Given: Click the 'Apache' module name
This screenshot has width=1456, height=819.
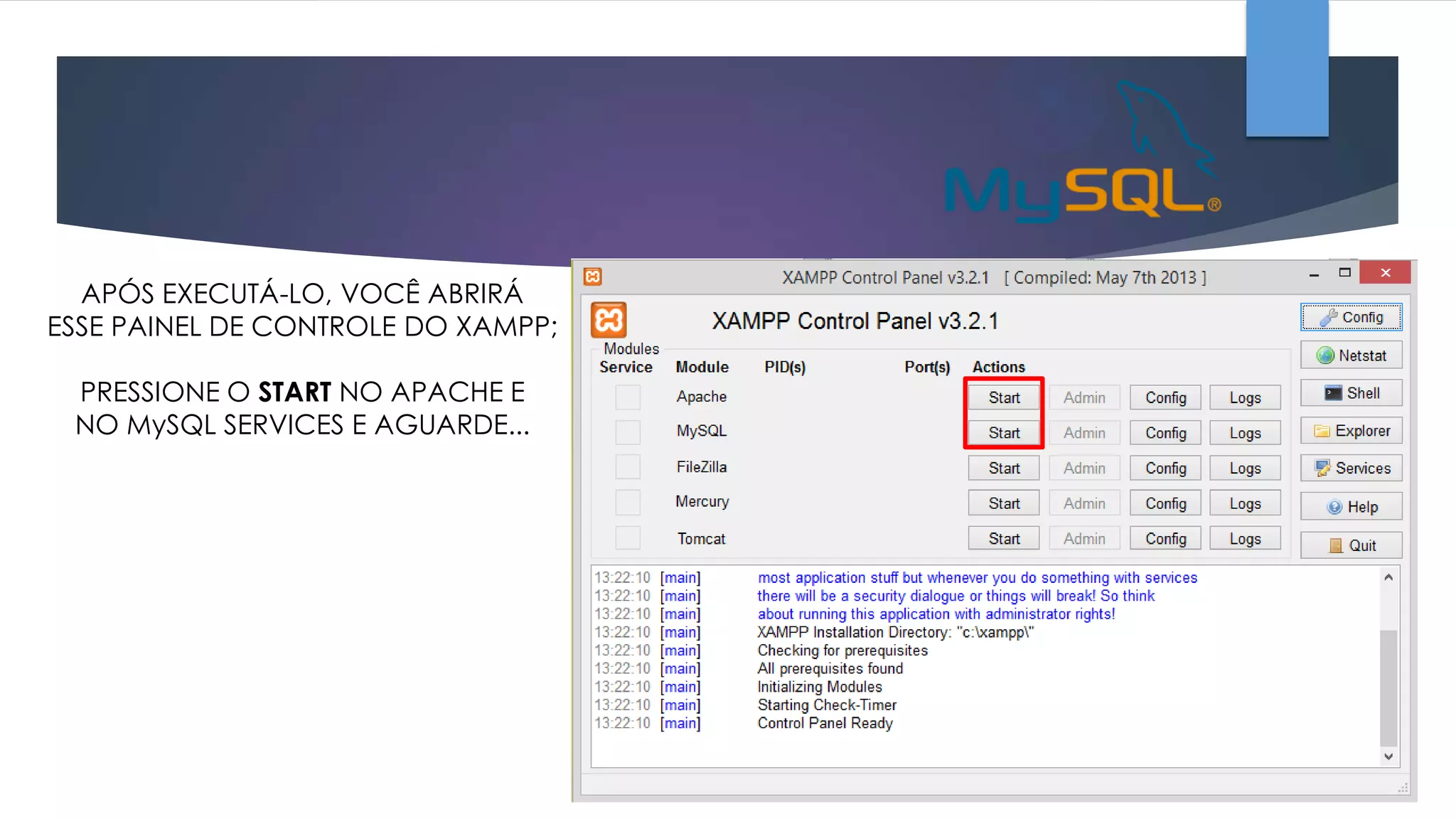Looking at the screenshot, I should pos(702,397).
